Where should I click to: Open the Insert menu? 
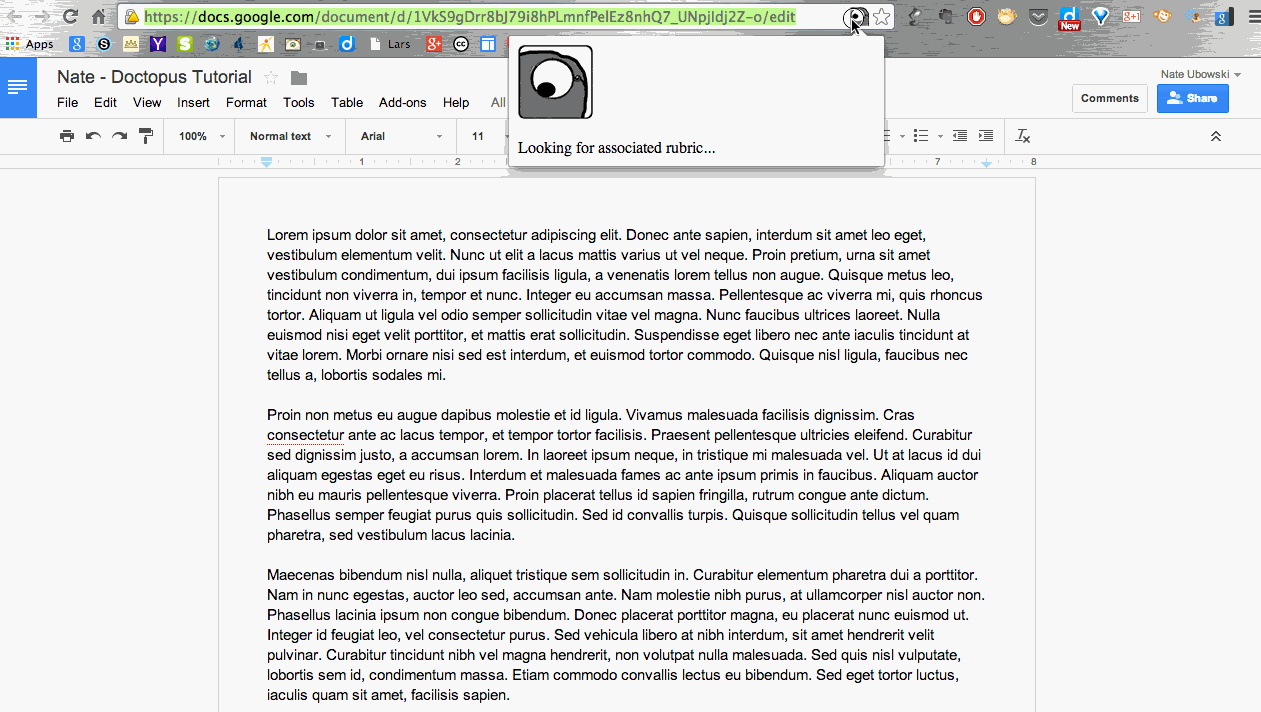point(193,102)
